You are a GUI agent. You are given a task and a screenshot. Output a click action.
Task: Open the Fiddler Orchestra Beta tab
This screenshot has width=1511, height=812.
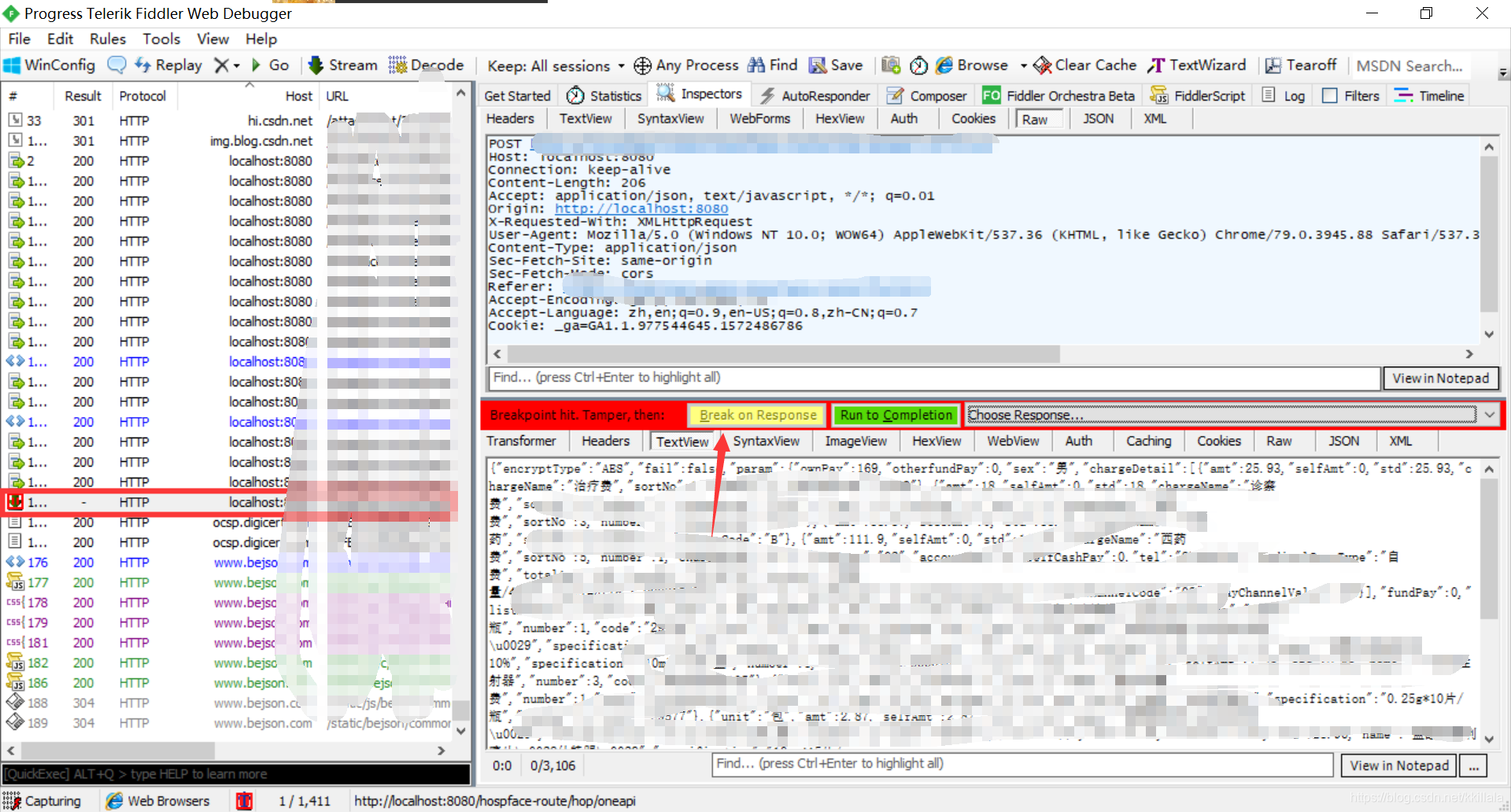1059,95
